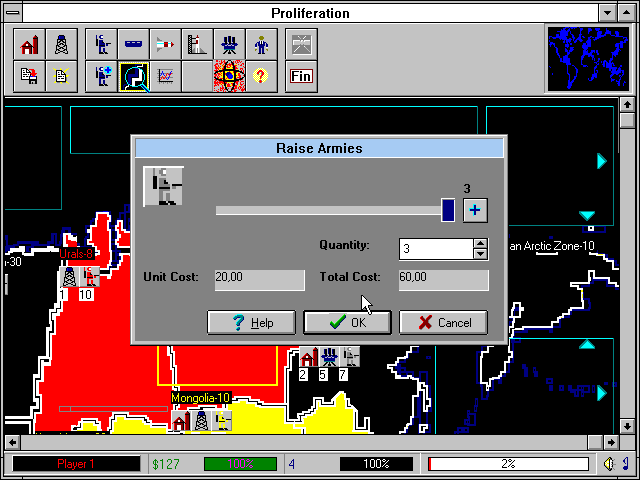The width and height of the screenshot is (640, 480).
Task: Click the slider thumb in Raise Armies
Action: click(448, 210)
